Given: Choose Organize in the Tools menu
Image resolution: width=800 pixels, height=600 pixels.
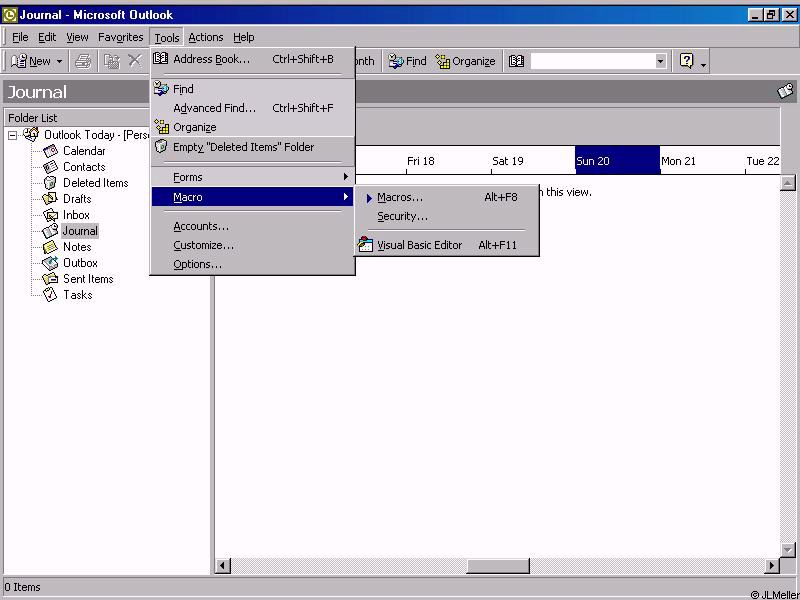Looking at the screenshot, I should [253, 127].
